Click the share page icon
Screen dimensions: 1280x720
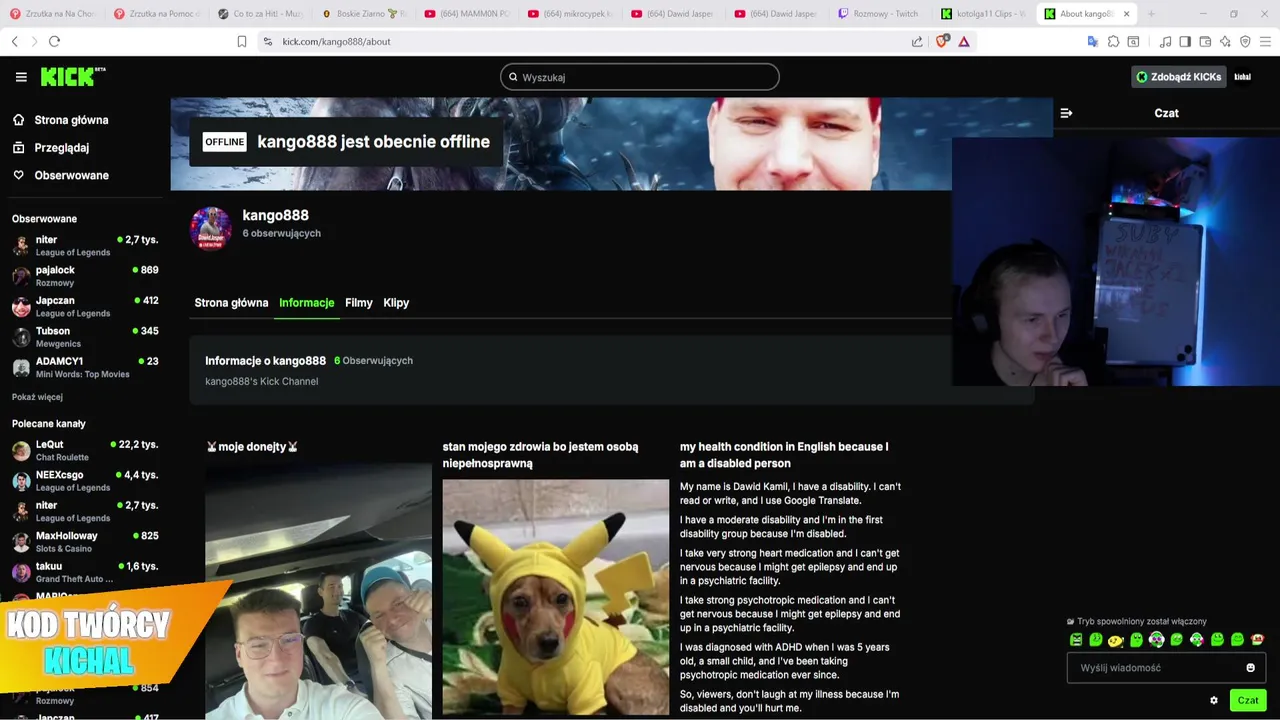(917, 41)
